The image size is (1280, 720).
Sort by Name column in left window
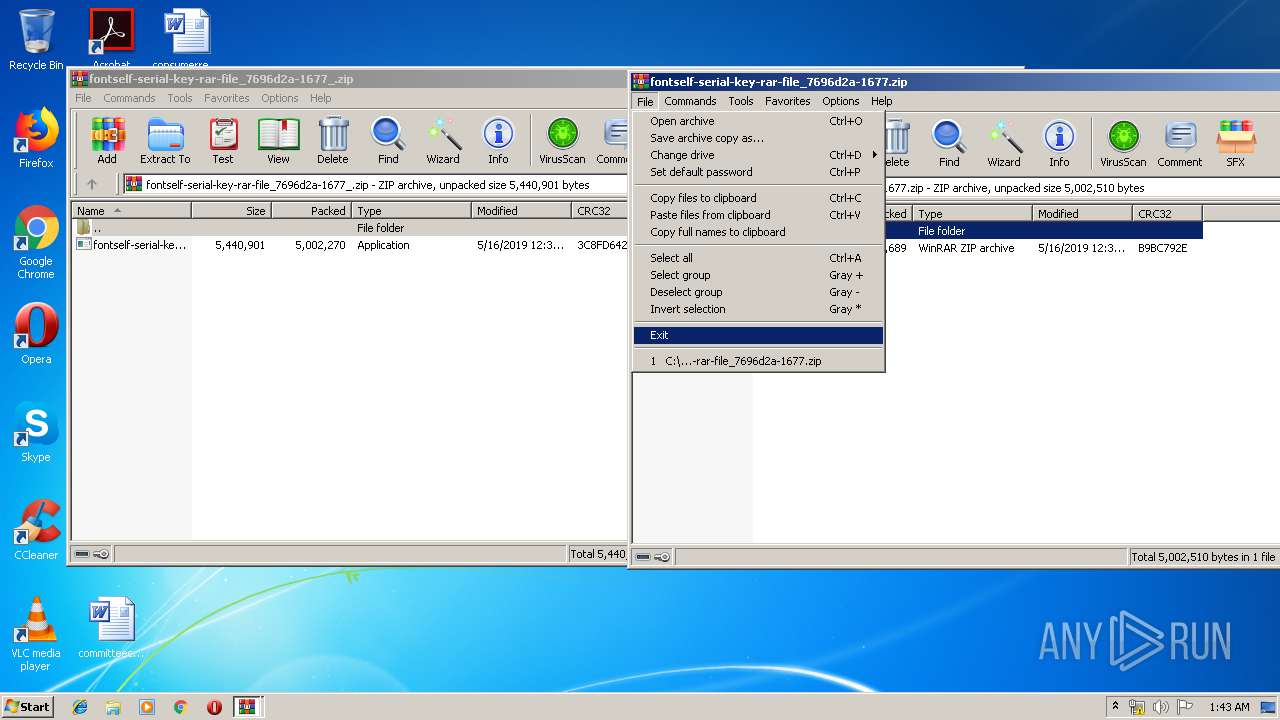[132, 211]
